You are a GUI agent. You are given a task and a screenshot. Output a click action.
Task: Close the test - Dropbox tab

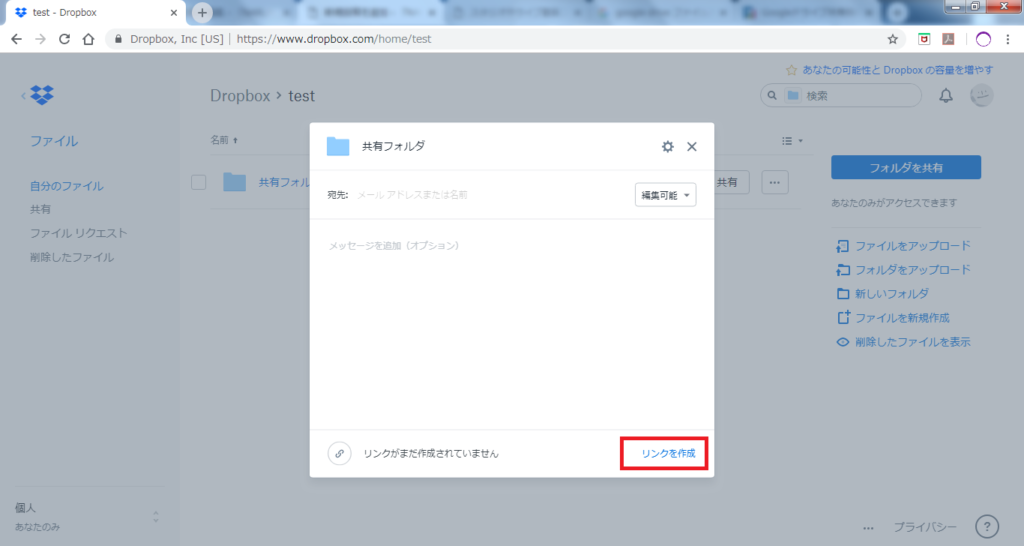pos(174,12)
